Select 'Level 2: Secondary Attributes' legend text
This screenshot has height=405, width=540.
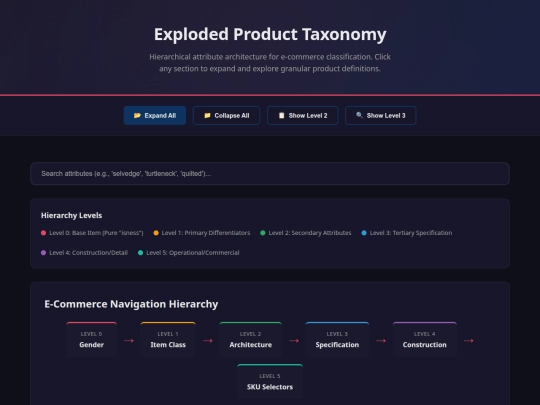coord(310,233)
